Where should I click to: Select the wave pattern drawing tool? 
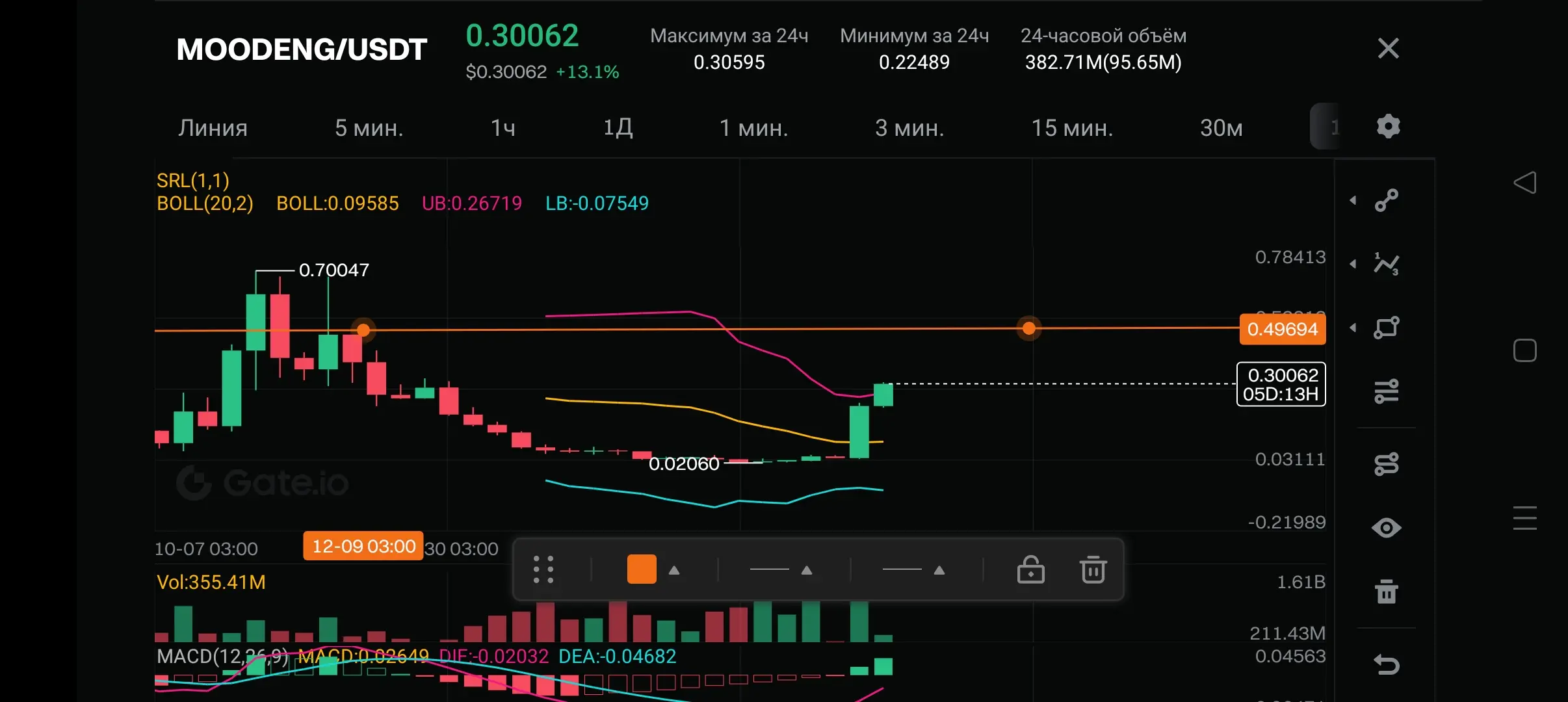click(1386, 264)
